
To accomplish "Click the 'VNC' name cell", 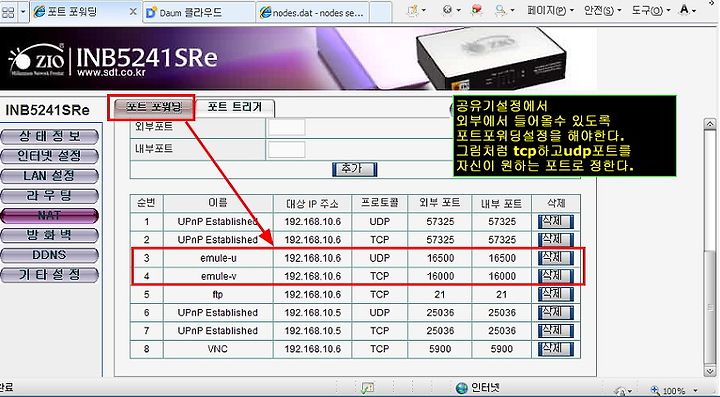I will [218, 349].
